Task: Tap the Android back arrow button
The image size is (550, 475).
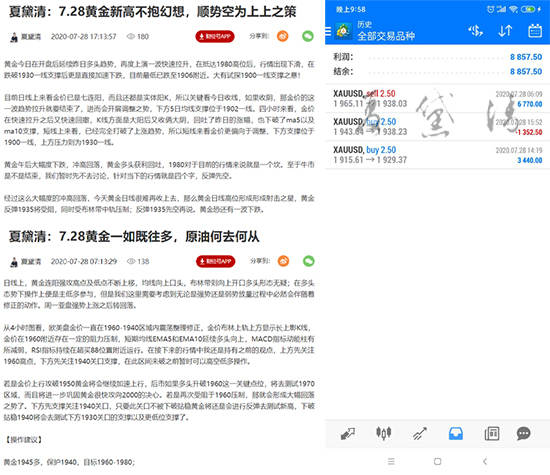Action: tap(485, 461)
